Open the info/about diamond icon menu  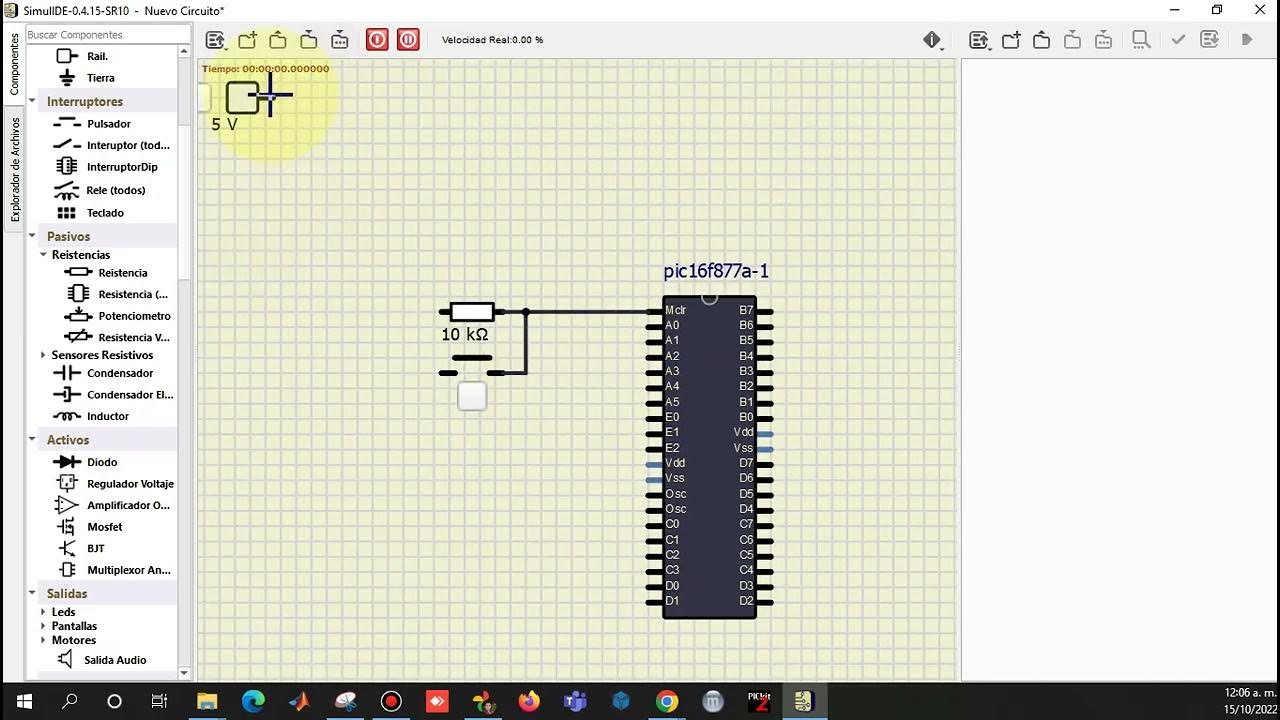(x=932, y=40)
